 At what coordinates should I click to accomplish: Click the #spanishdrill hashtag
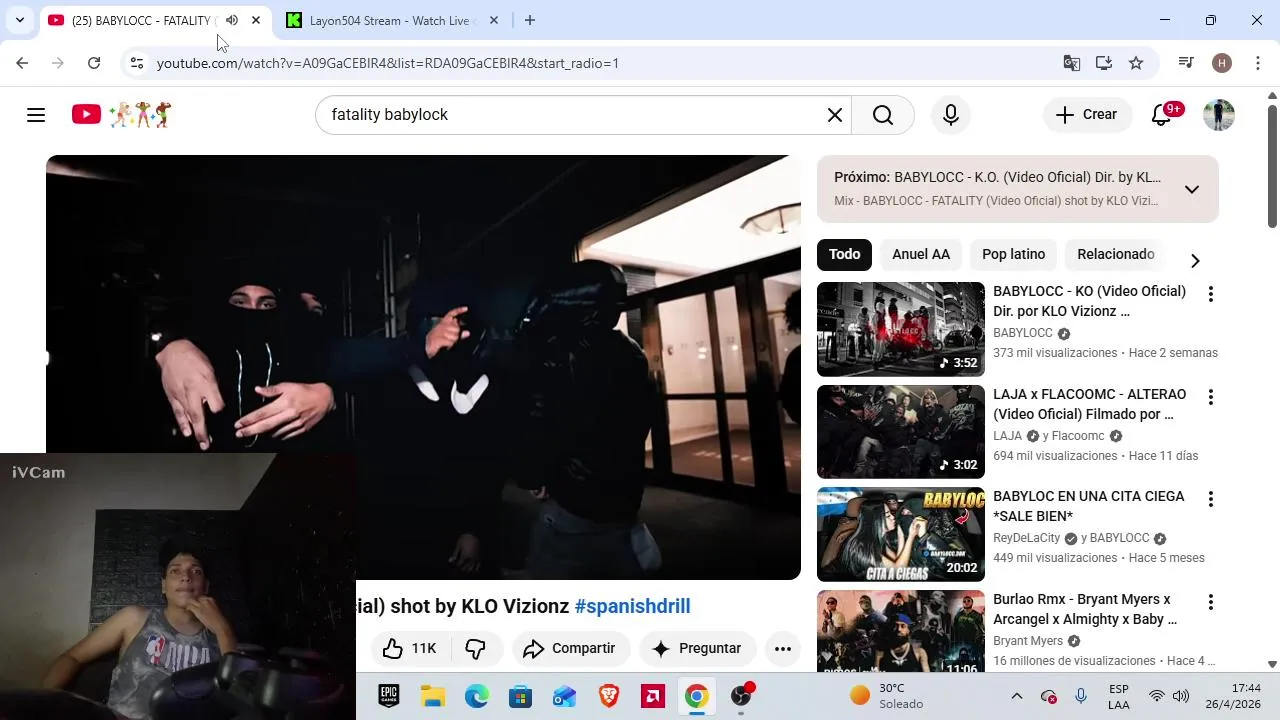(x=632, y=606)
